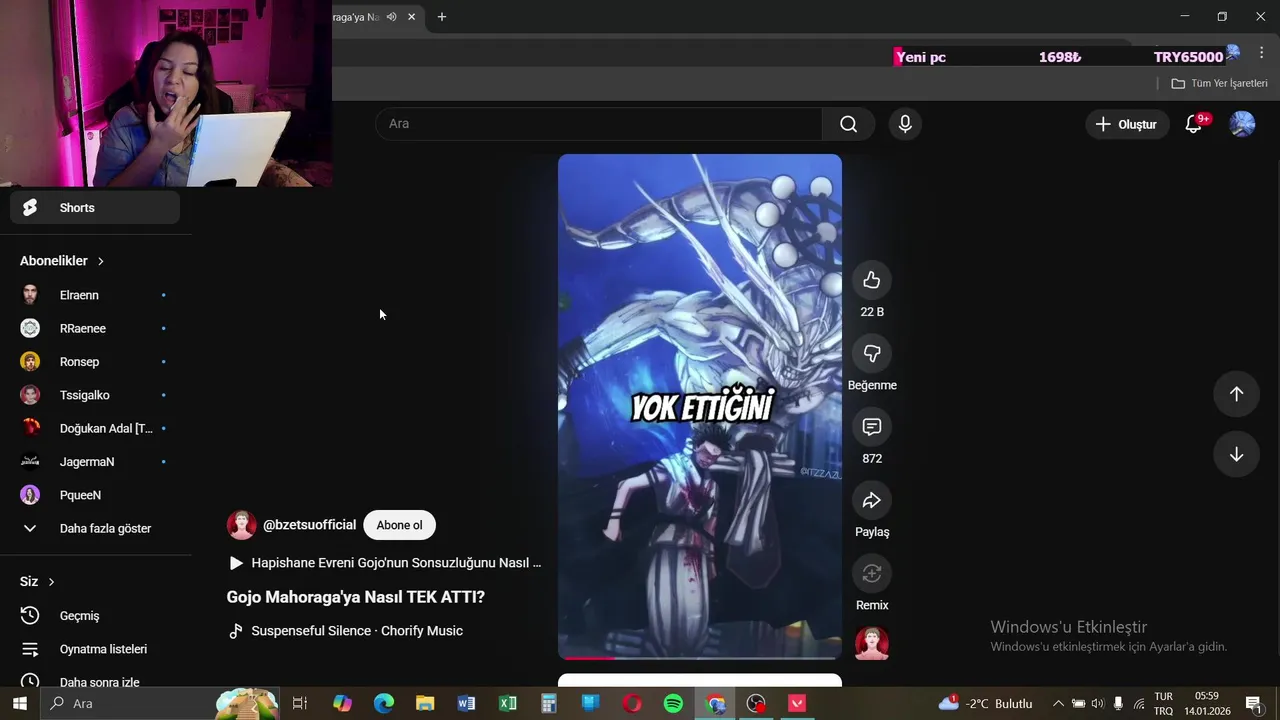Open the volume control in tray
The height and width of the screenshot is (720, 1280).
[1098, 704]
